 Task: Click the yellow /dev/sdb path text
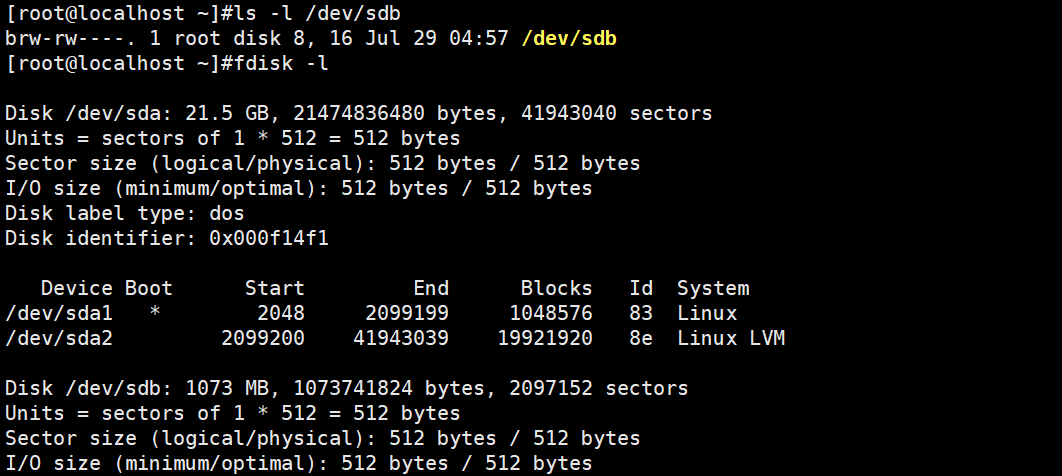(569, 39)
